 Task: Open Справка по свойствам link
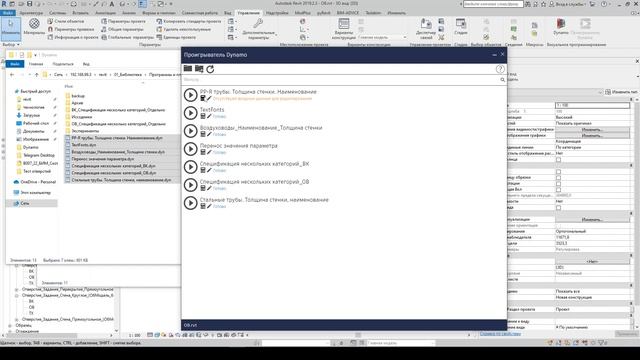500,334
